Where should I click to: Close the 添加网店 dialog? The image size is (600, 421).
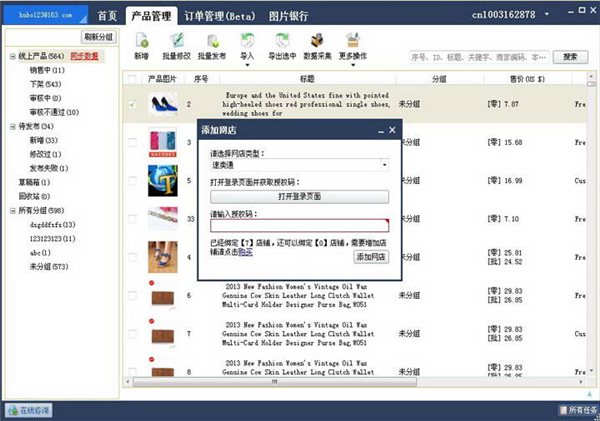(392, 130)
